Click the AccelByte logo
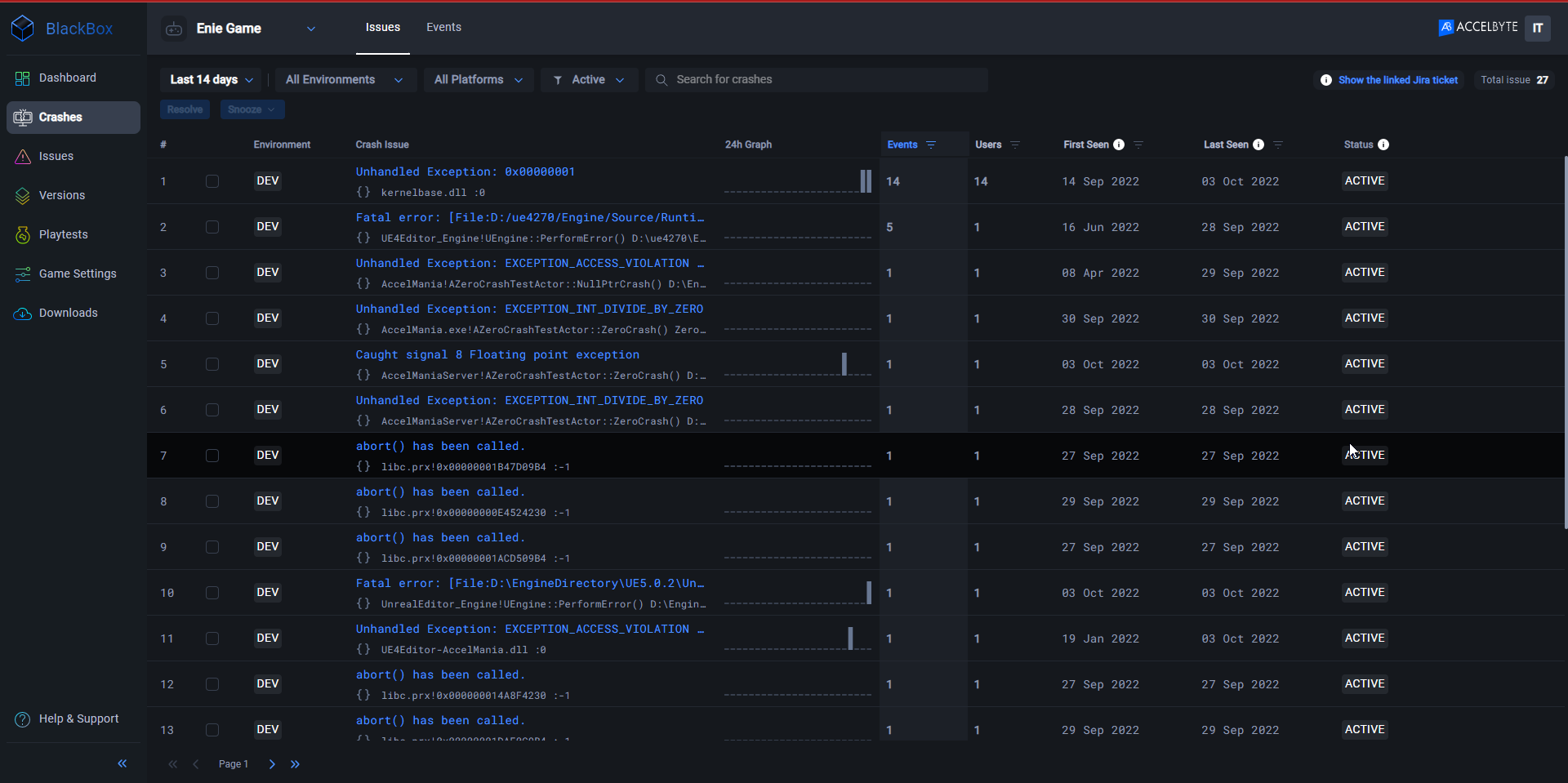1568x783 pixels. point(1478,27)
